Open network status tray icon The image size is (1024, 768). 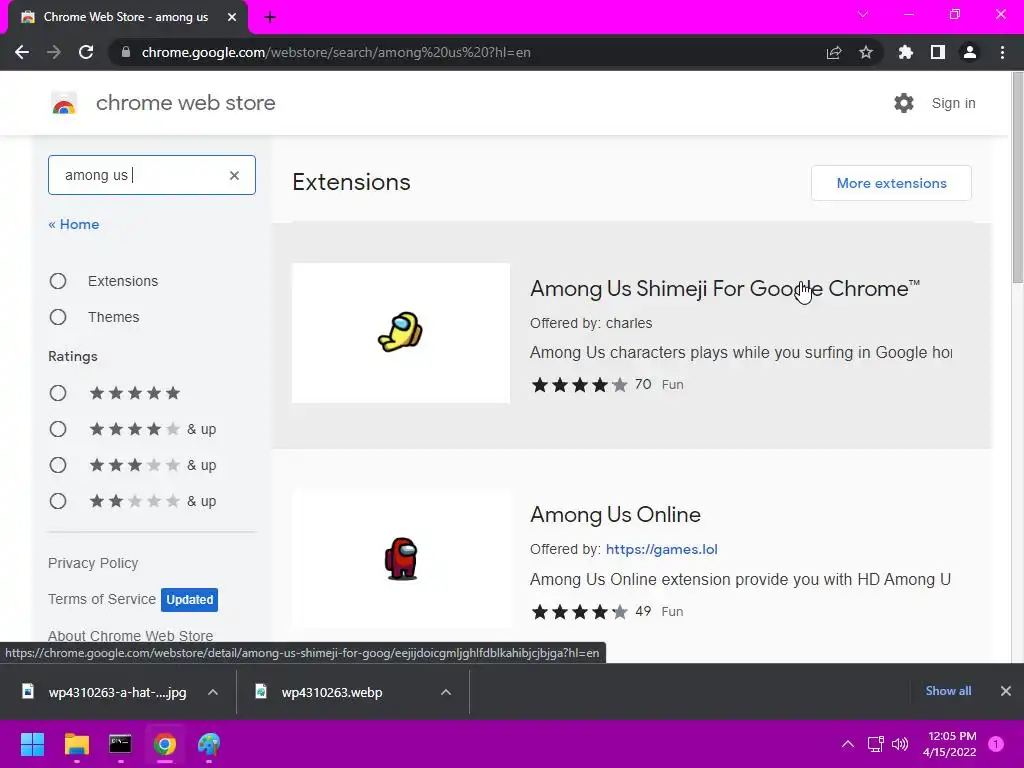875,744
